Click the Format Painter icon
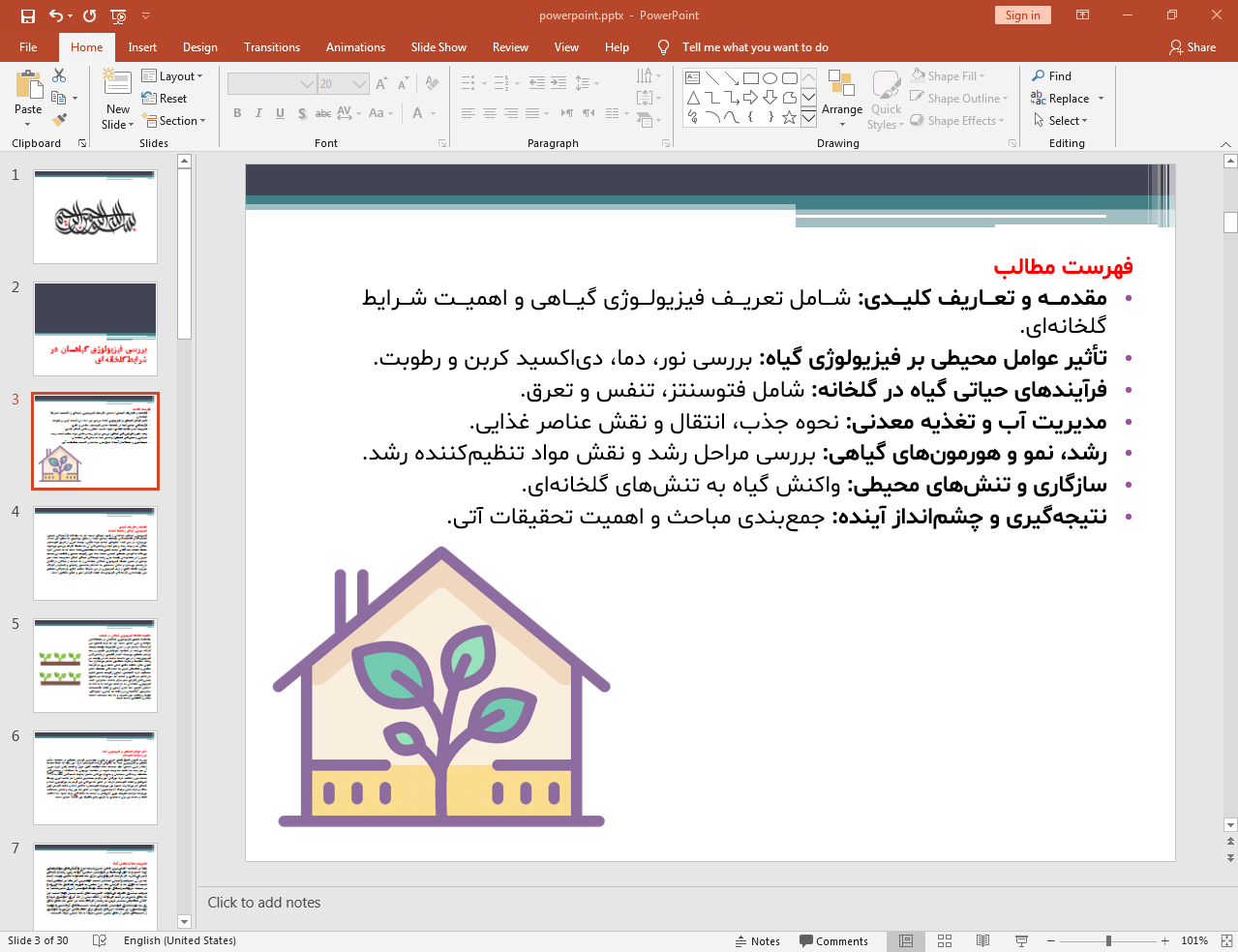The width and height of the screenshot is (1238, 952). pyautogui.click(x=57, y=119)
